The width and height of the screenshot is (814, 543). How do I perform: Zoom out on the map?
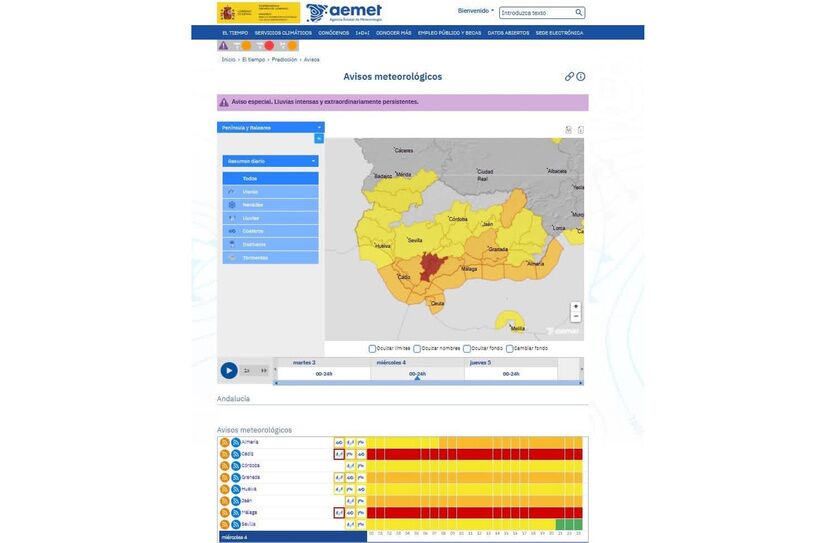pyautogui.click(x=575, y=317)
